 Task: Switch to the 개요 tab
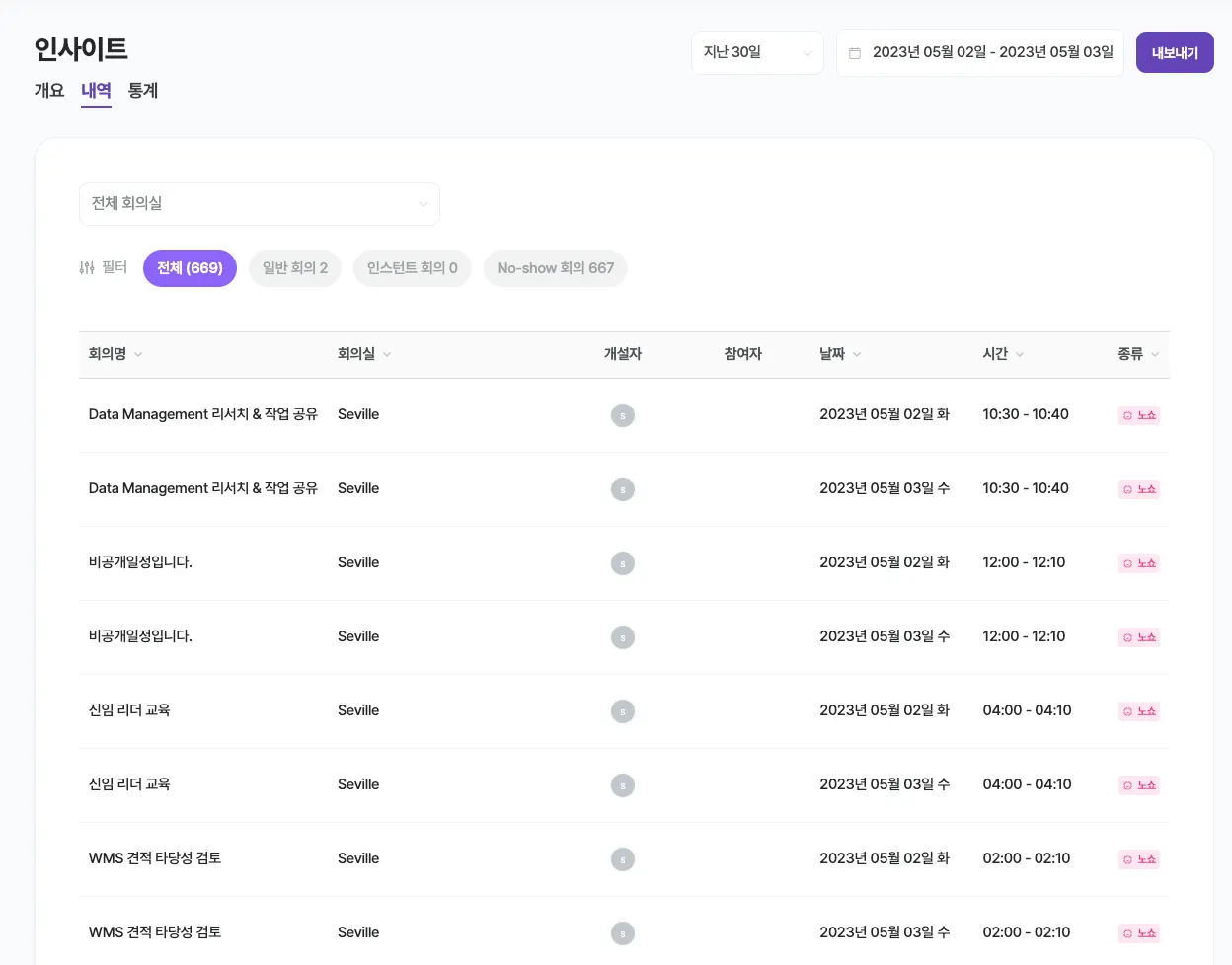coord(49,90)
